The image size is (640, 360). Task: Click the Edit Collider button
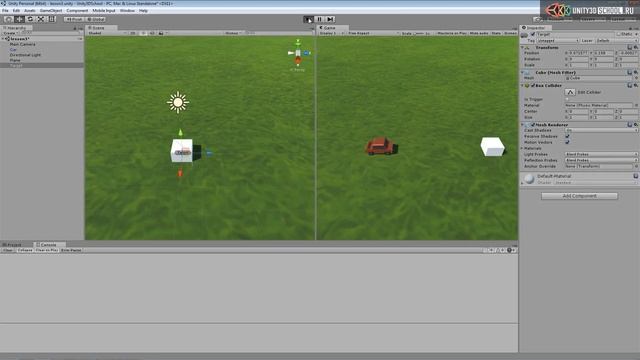coord(570,92)
